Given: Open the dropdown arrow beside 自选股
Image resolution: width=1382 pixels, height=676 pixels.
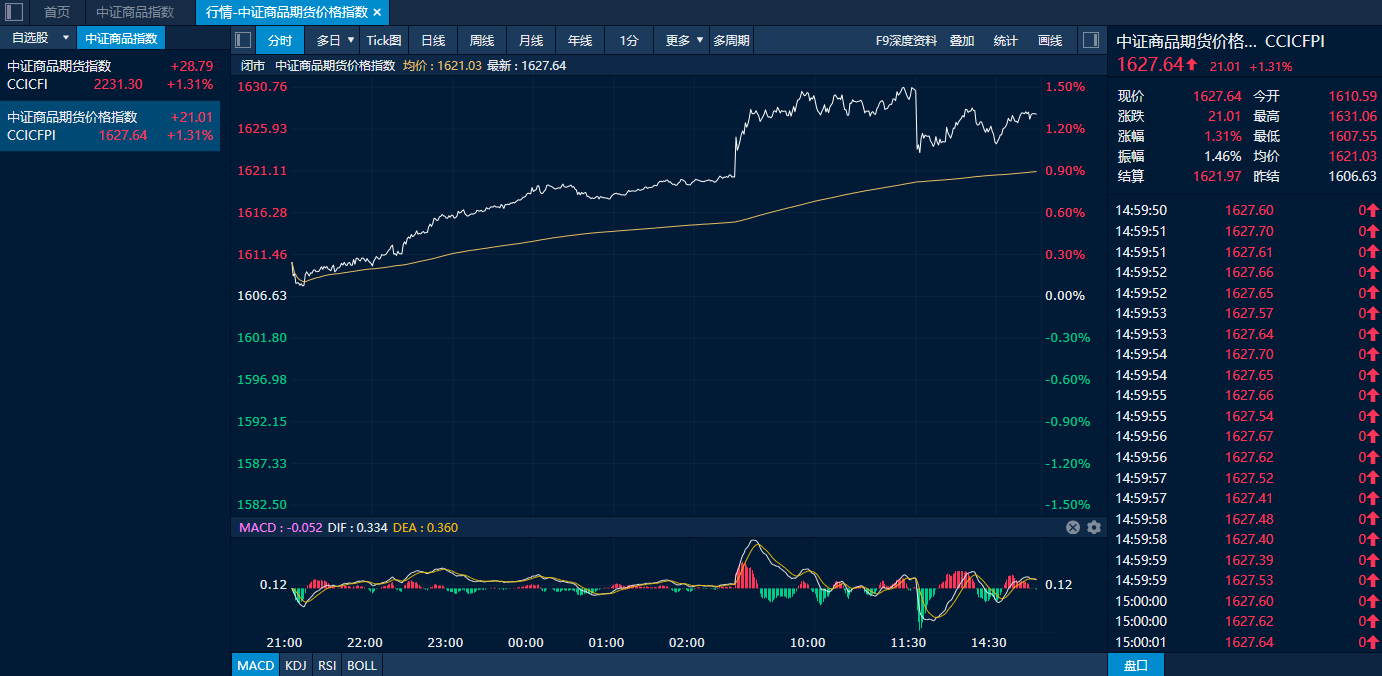Looking at the screenshot, I should click(x=66, y=38).
